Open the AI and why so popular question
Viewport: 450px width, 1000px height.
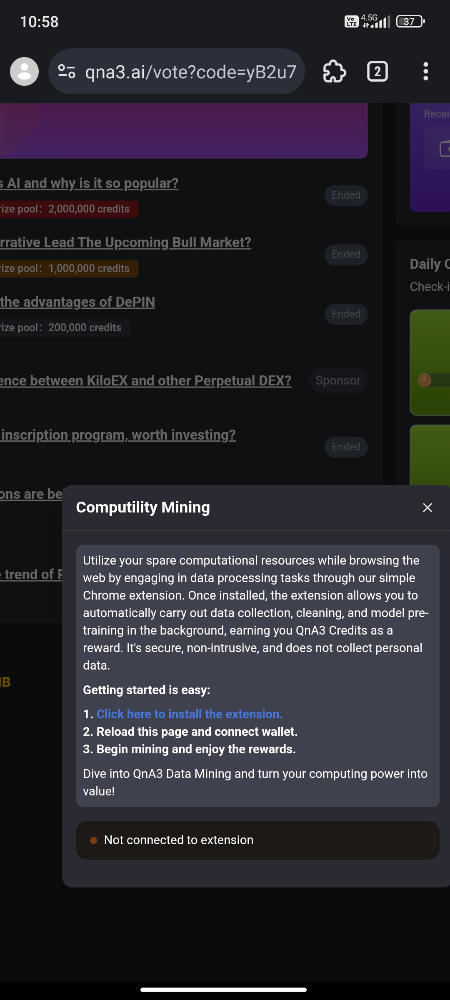(x=89, y=184)
